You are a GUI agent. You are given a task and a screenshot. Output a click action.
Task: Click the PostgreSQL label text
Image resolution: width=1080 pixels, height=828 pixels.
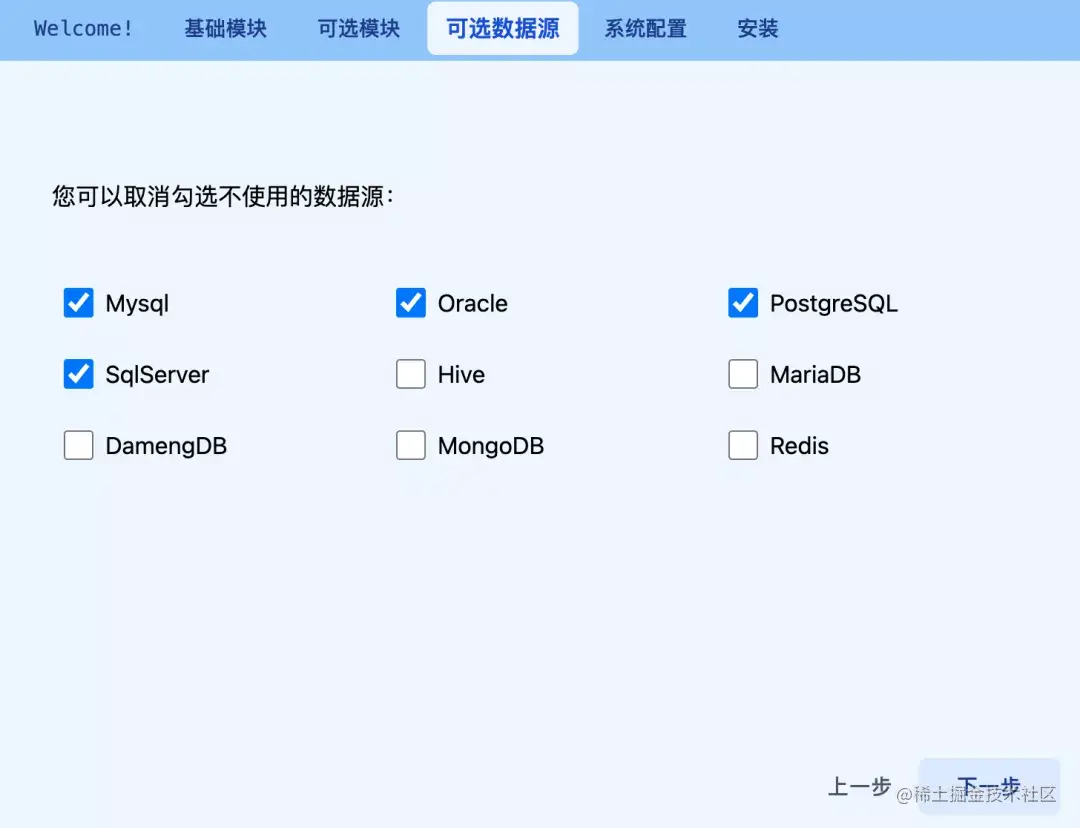tap(833, 304)
